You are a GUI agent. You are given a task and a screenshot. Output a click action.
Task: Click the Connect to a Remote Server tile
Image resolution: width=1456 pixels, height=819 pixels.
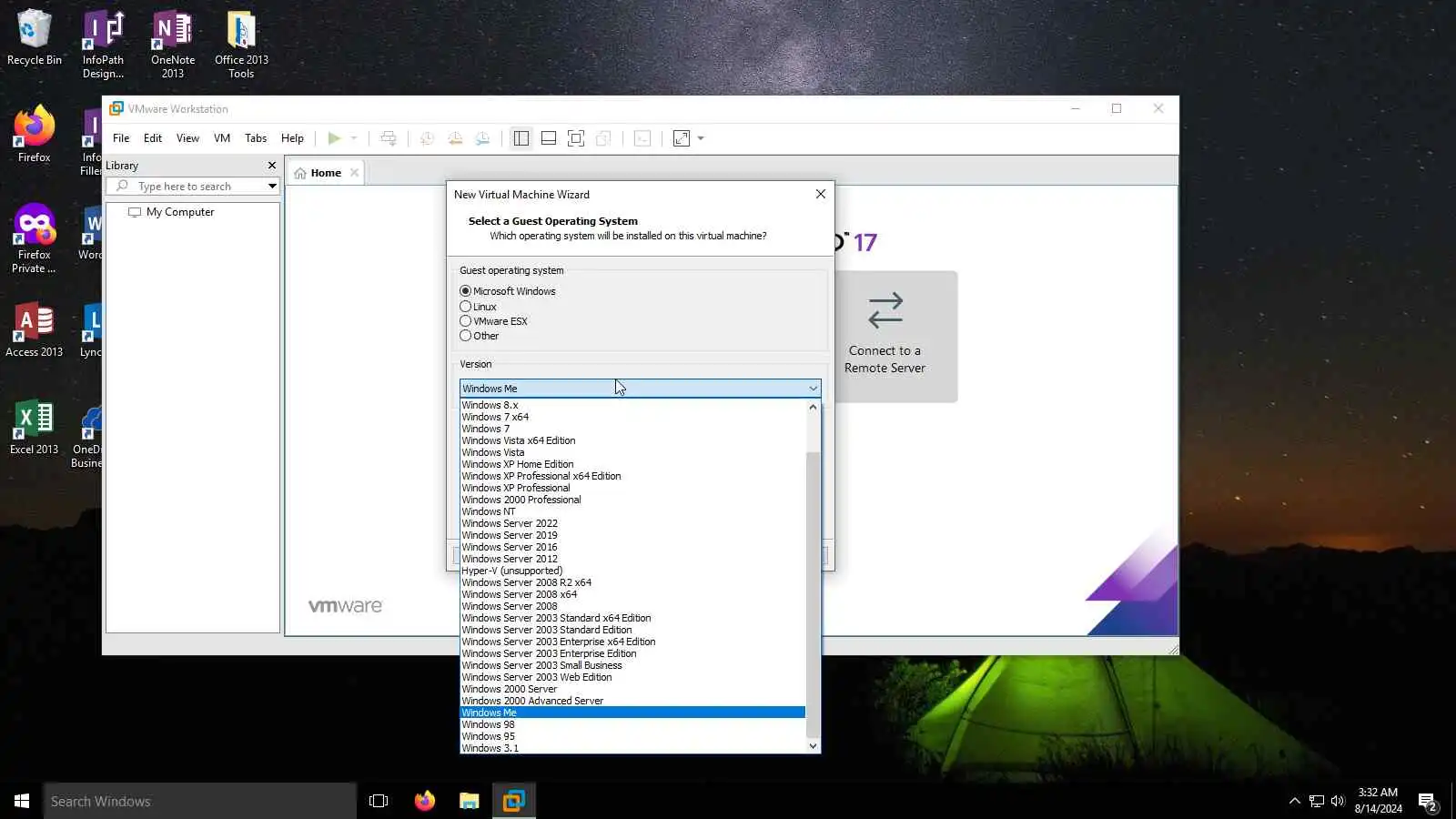pyautogui.click(x=885, y=337)
